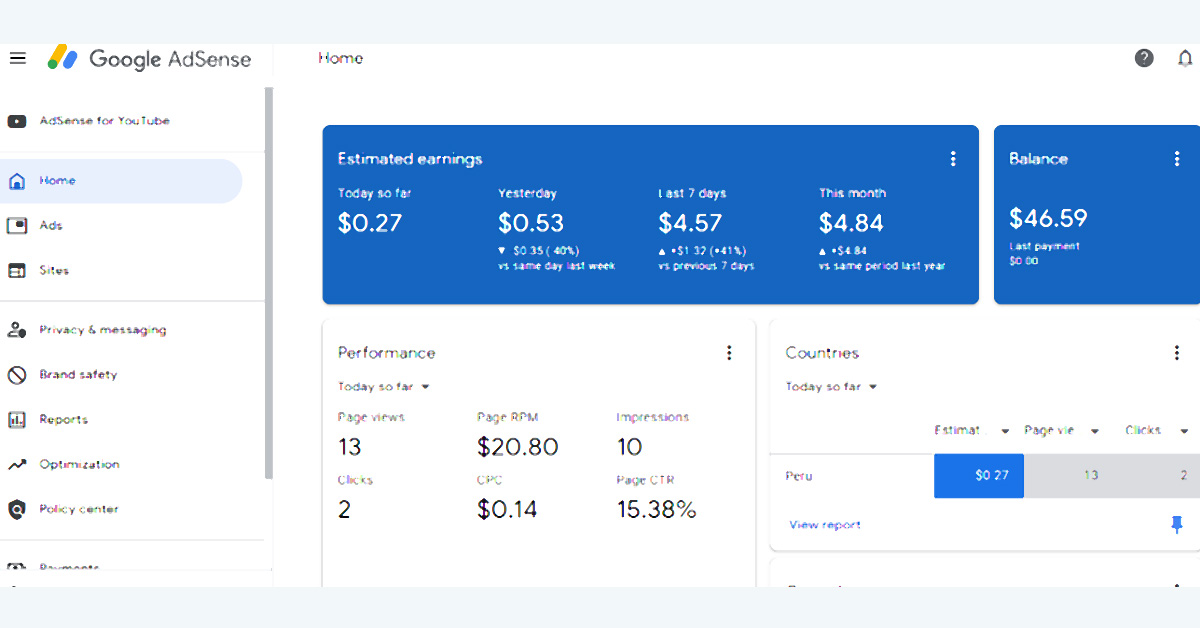Expand Performance 'Today so far' dropdown
1200x628 pixels.
[x=384, y=387]
